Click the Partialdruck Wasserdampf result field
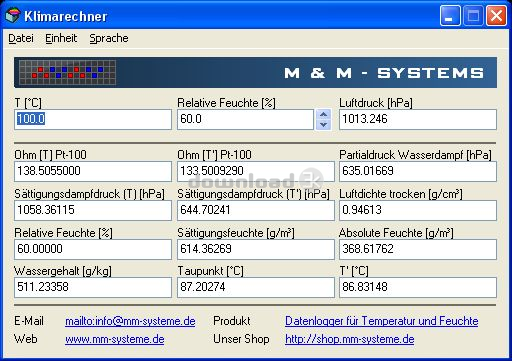512x361 pixels. tap(418, 171)
